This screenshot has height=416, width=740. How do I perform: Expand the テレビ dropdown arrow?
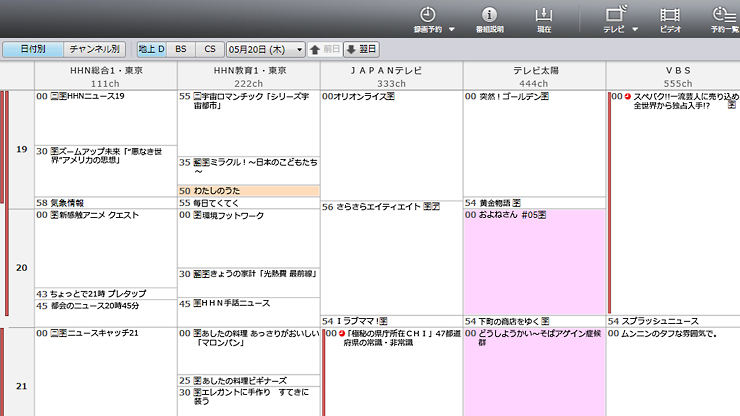[x=638, y=30]
